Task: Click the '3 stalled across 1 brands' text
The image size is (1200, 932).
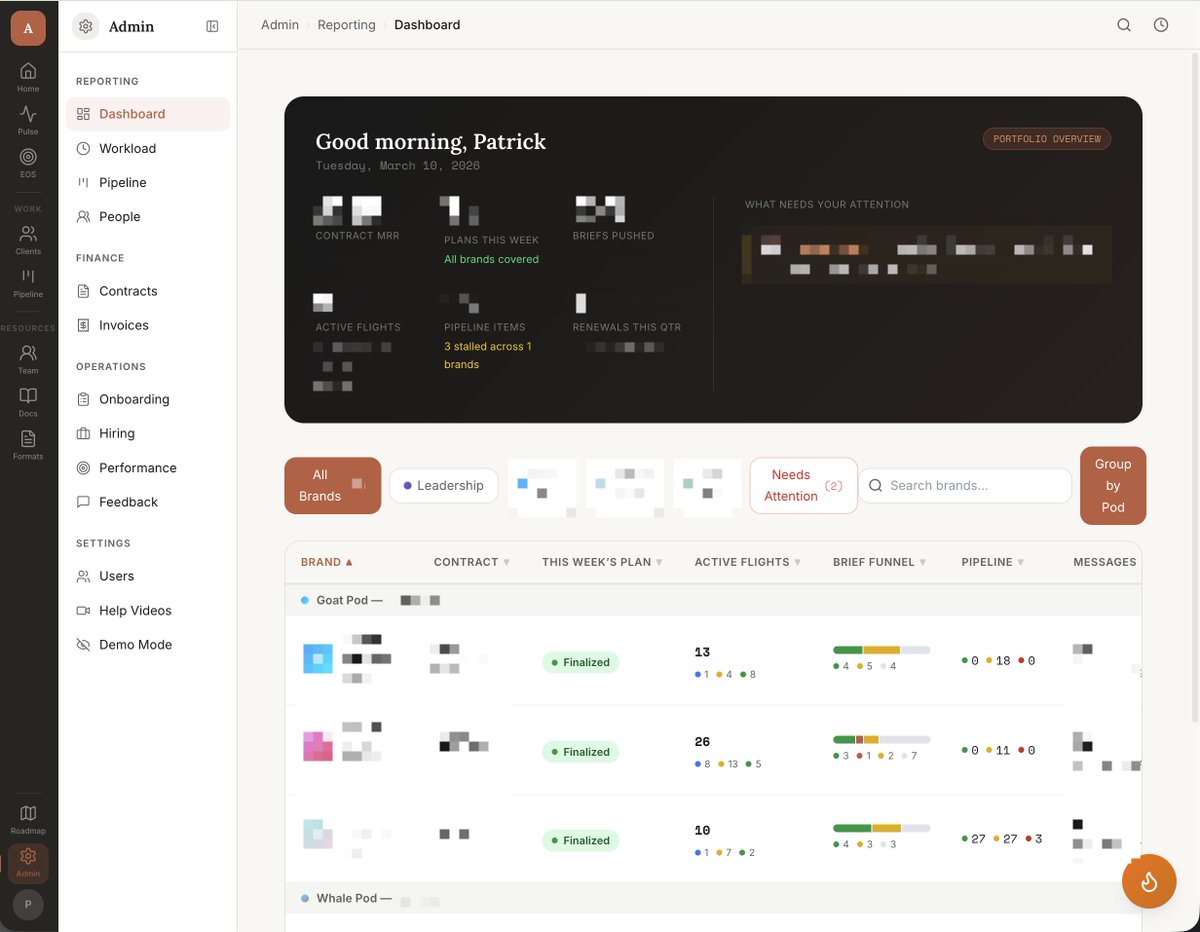Action: pos(488,355)
